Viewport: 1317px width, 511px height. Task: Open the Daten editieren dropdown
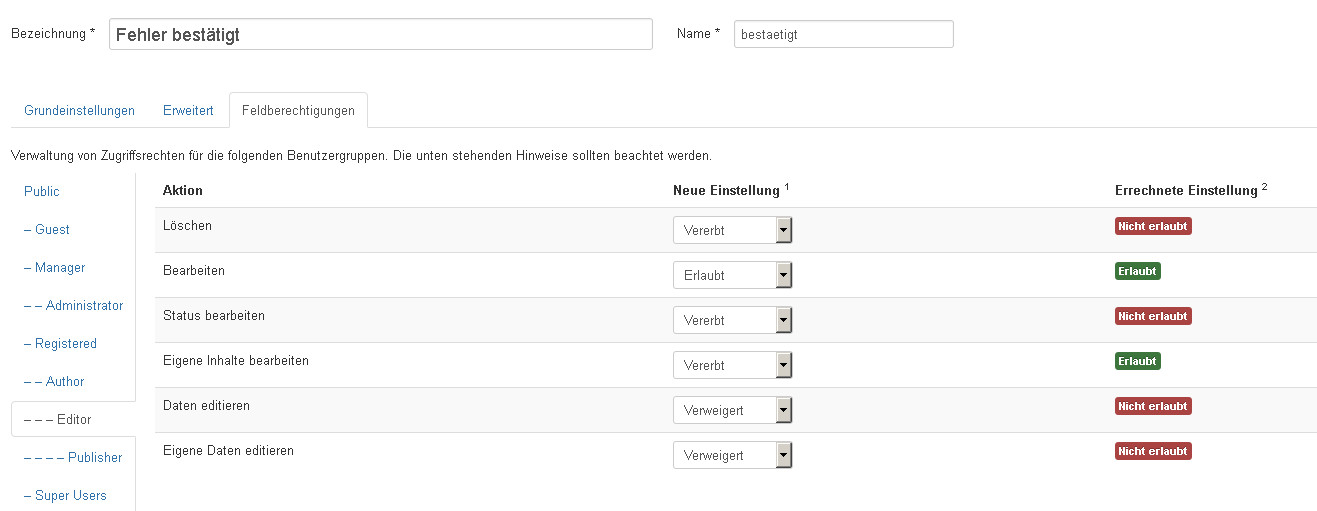click(x=732, y=411)
